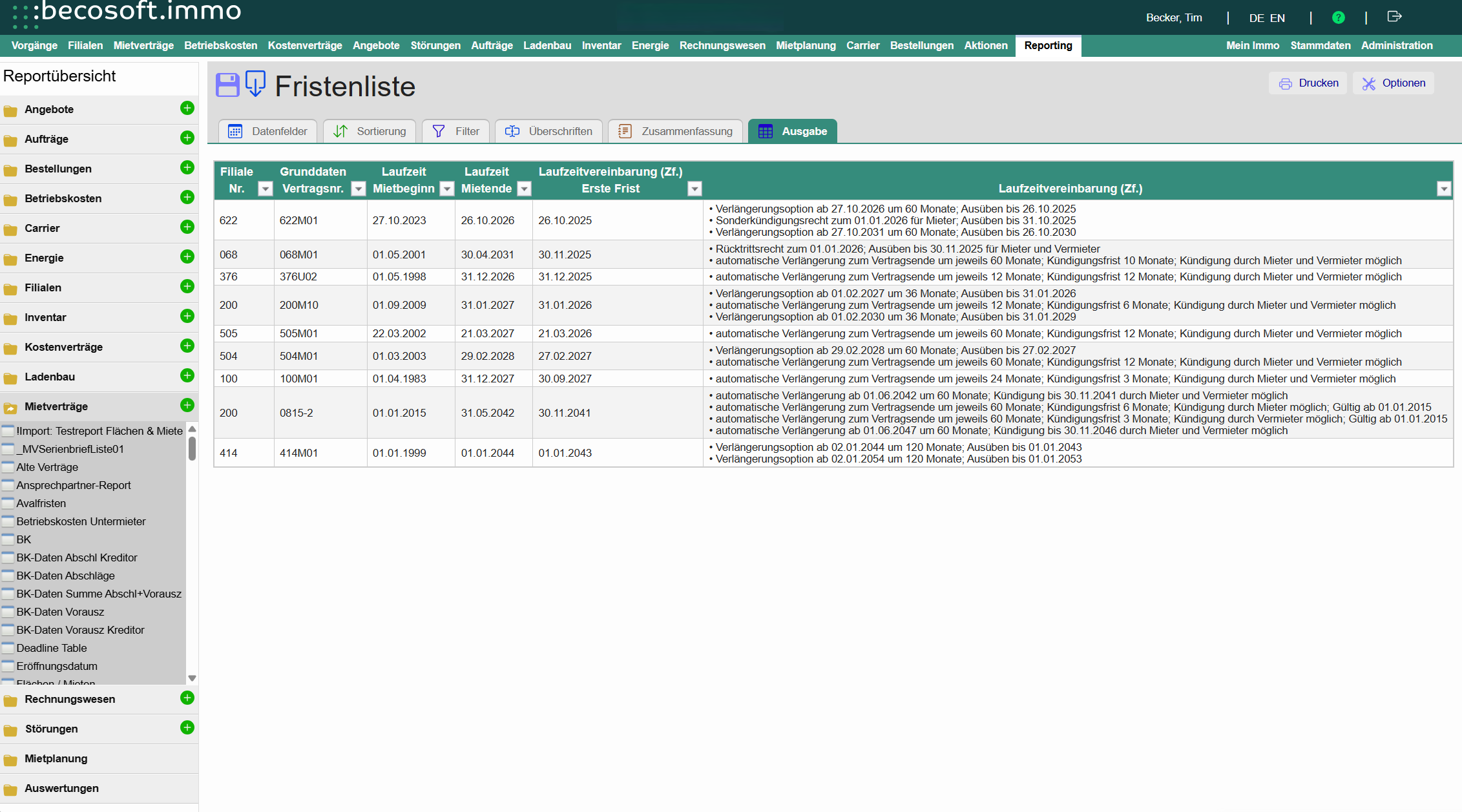This screenshot has width=1462, height=812.
Task: Click the Optionen button
Action: (1394, 83)
